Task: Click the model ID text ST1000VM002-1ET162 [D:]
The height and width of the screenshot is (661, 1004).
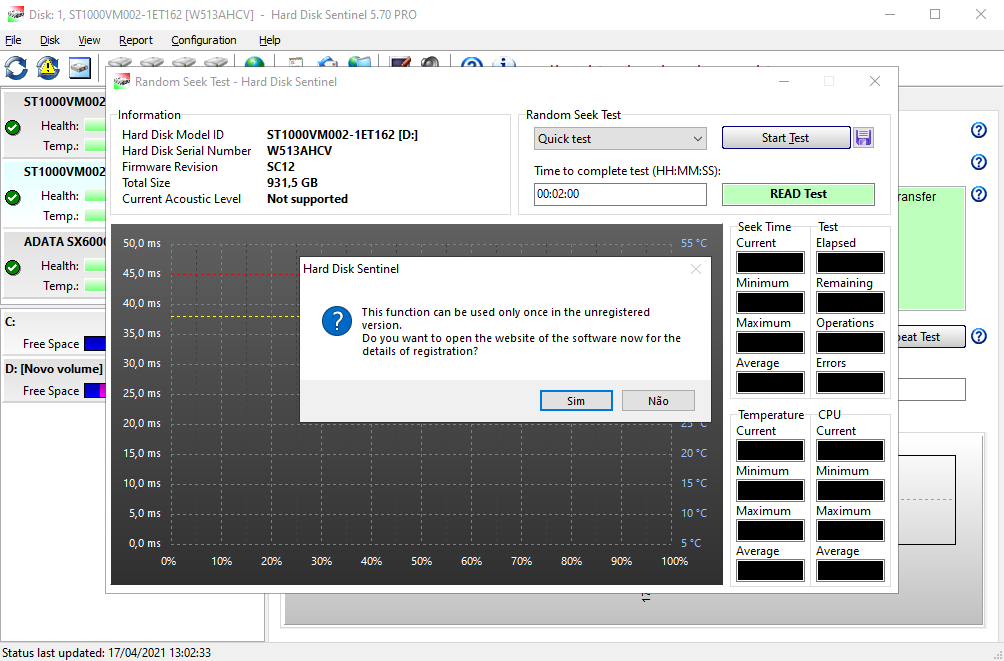Action: 342,135
